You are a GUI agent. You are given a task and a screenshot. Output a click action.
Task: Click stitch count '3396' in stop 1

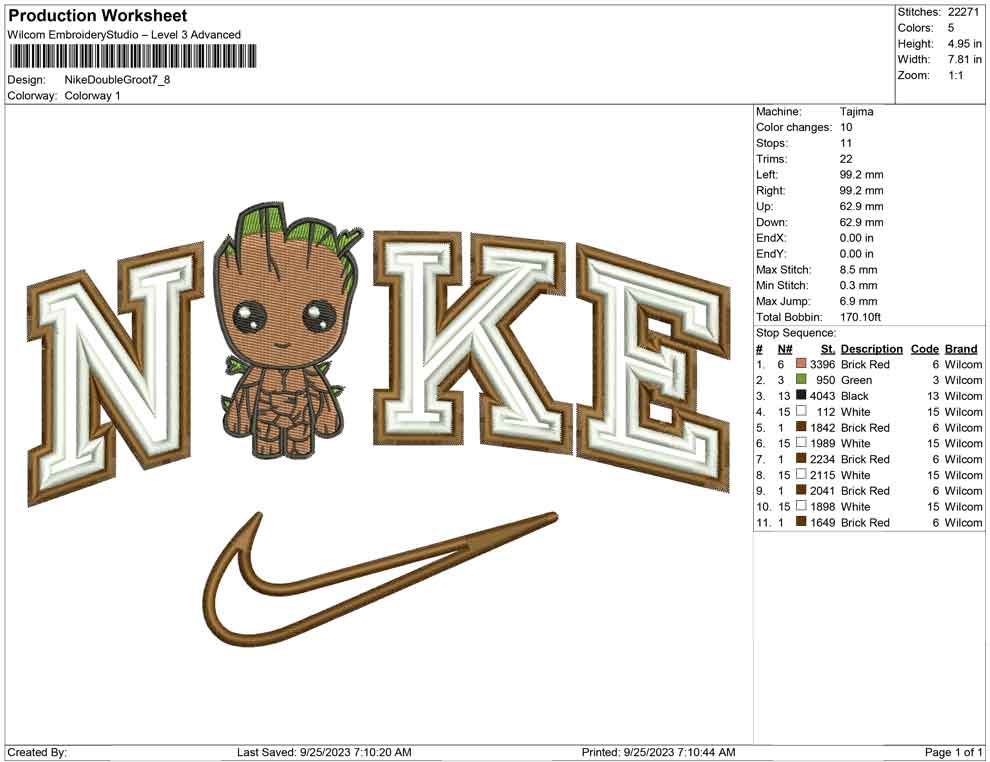(x=822, y=364)
